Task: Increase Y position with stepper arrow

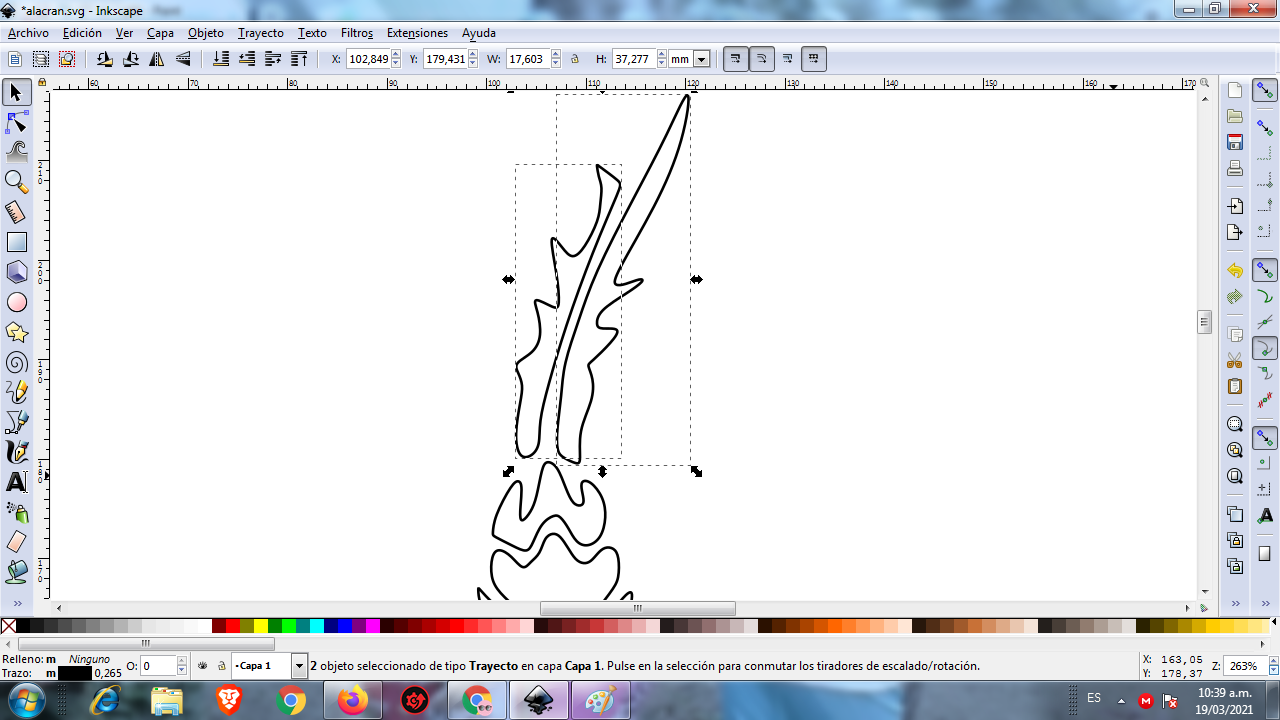Action: pyautogui.click(x=475, y=55)
